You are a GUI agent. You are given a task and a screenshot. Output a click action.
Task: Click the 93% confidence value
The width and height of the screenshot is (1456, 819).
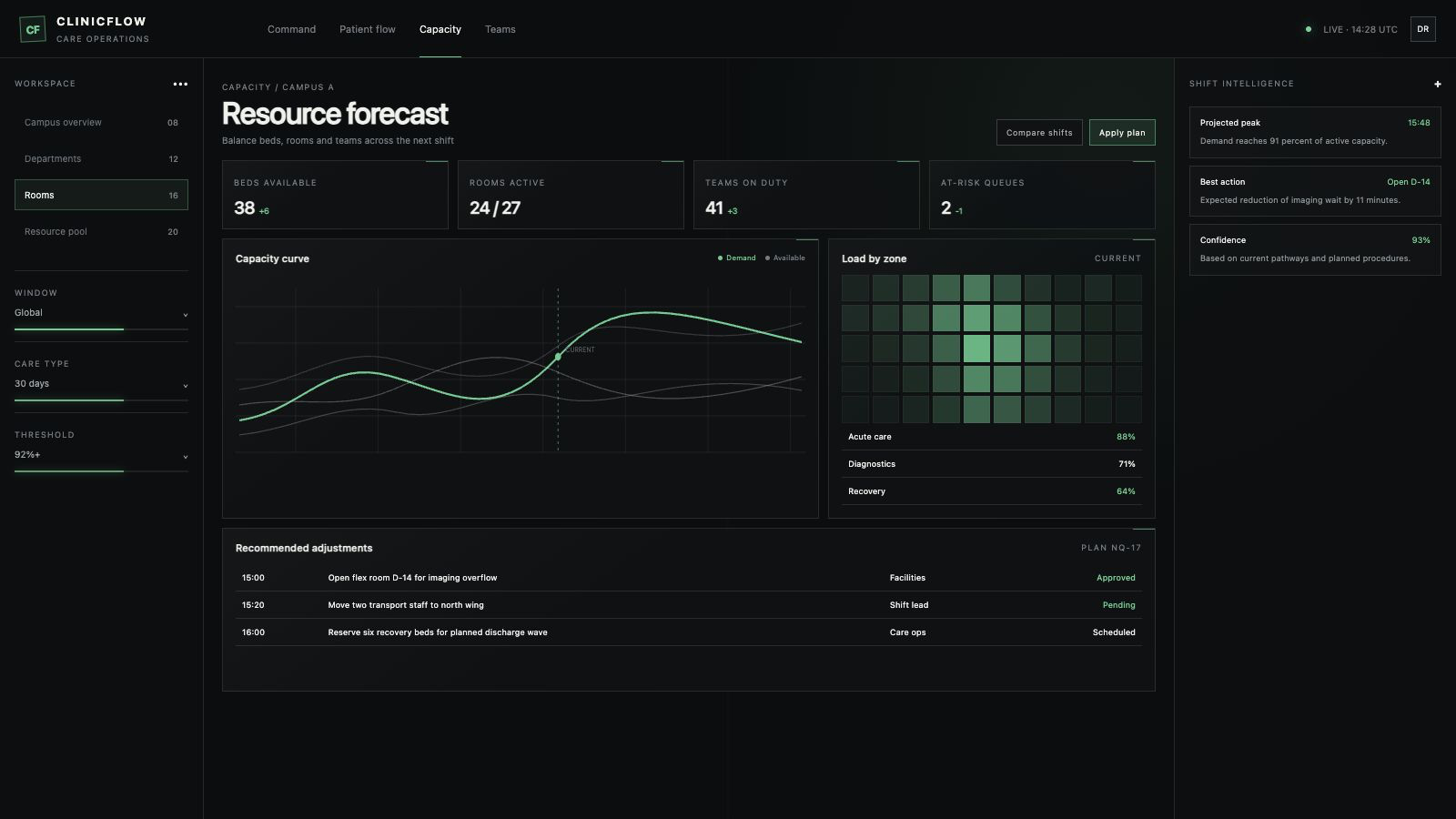[1421, 240]
